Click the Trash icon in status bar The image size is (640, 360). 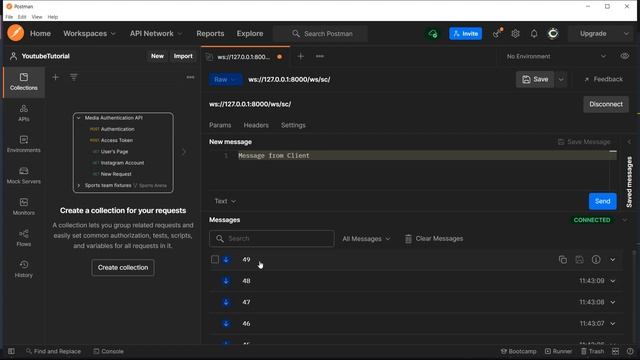tap(593, 351)
